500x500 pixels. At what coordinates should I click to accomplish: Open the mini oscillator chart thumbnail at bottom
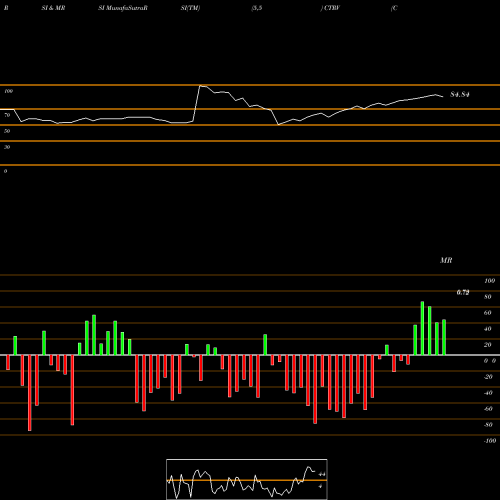pyautogui.click(x=247, y=479)
